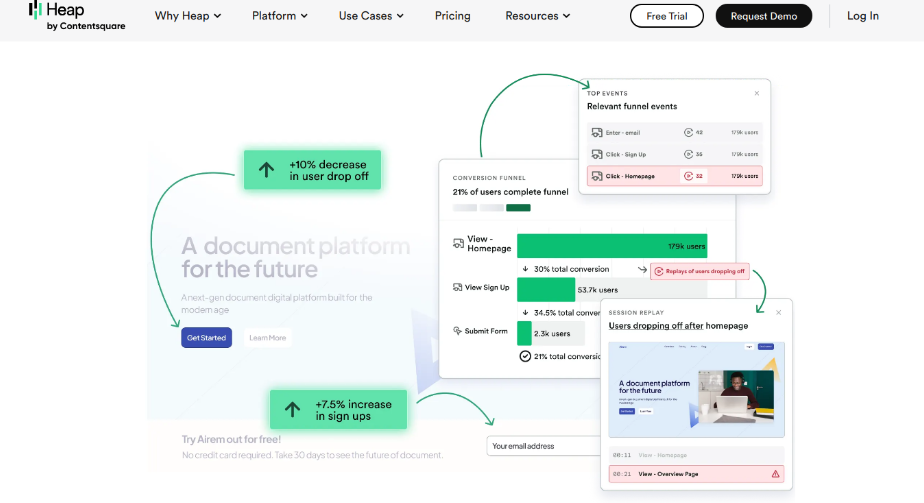Close the Session Replay panel
The height and width of the screenshot is (503, 924).
[778, 312]
